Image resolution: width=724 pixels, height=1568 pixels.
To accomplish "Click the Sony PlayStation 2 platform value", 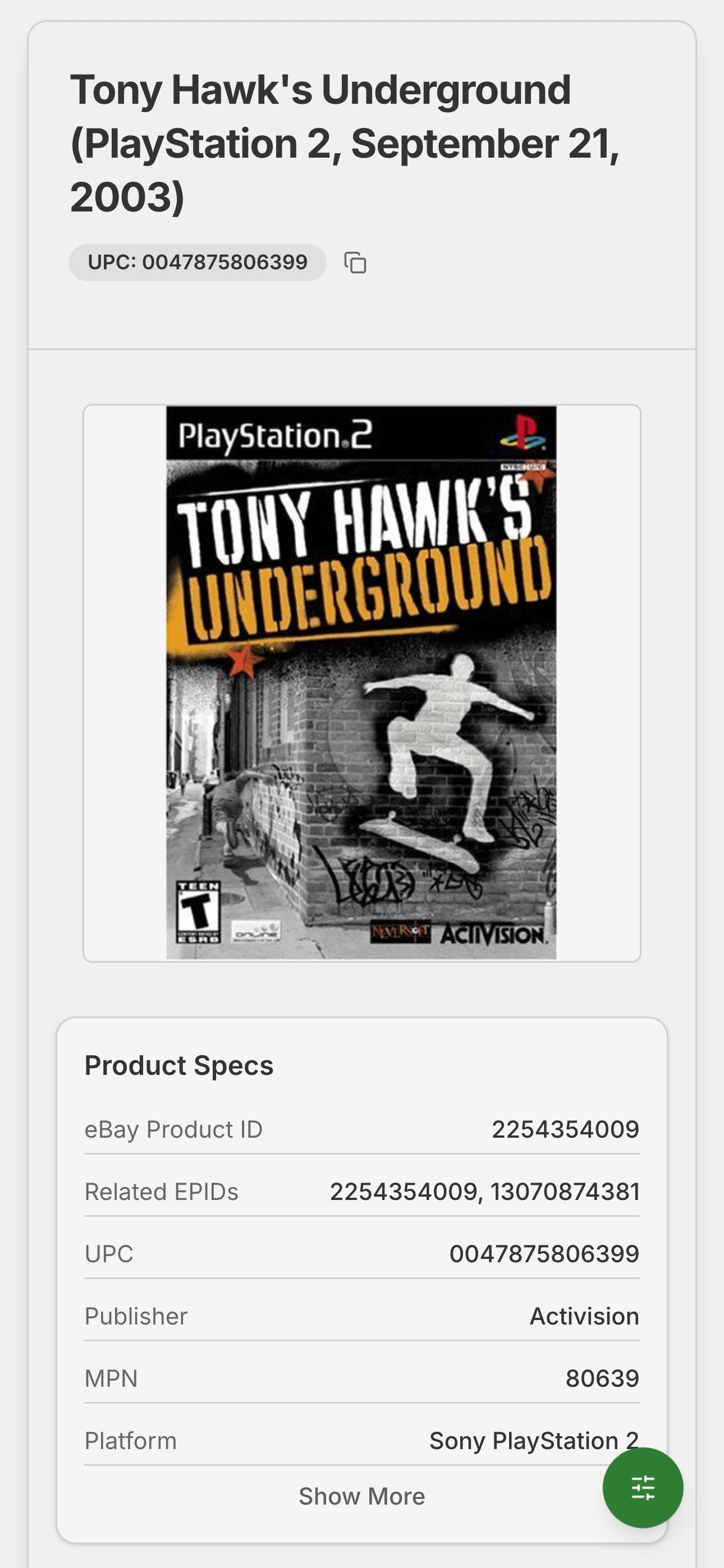I will tap(533, 1441).
